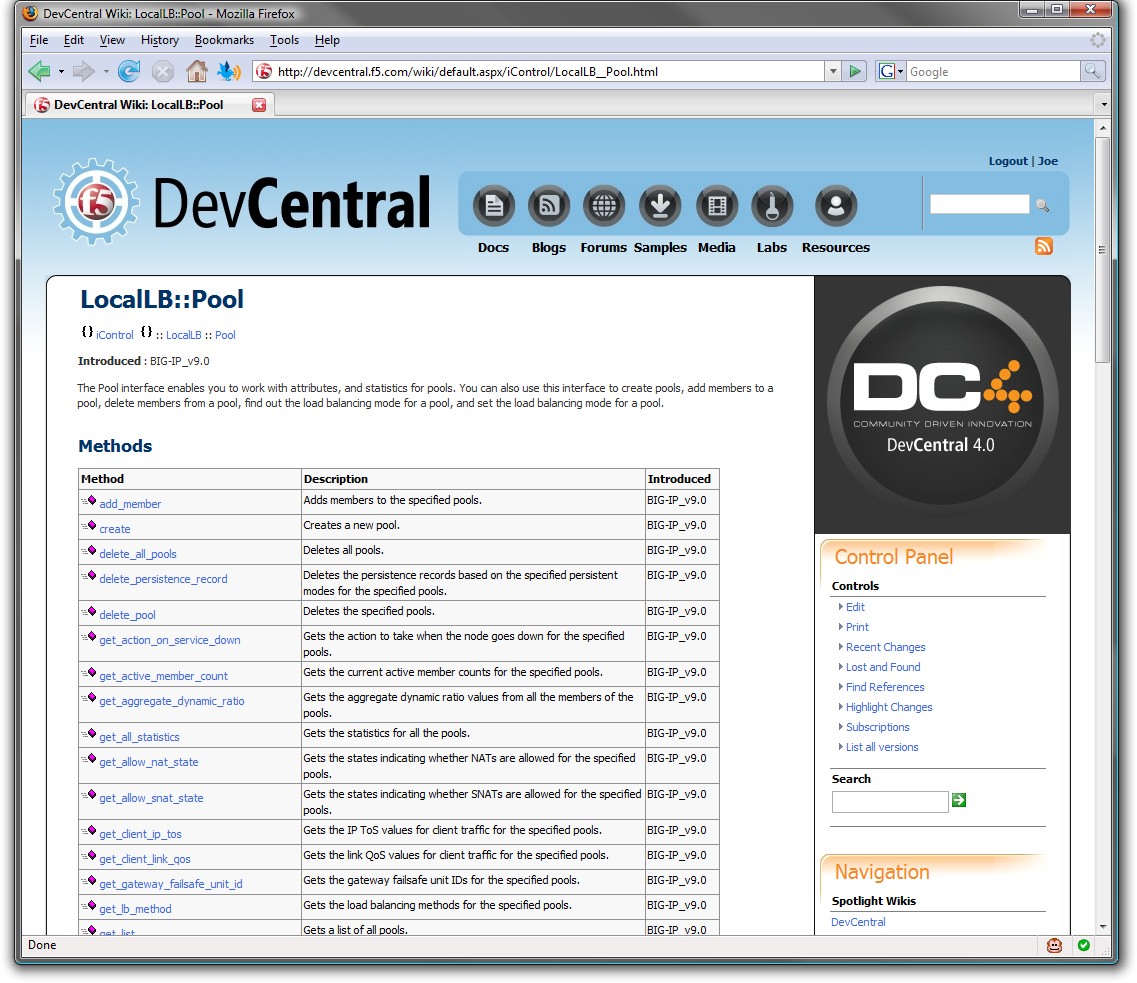Open the Help menu

pos(327,40)
